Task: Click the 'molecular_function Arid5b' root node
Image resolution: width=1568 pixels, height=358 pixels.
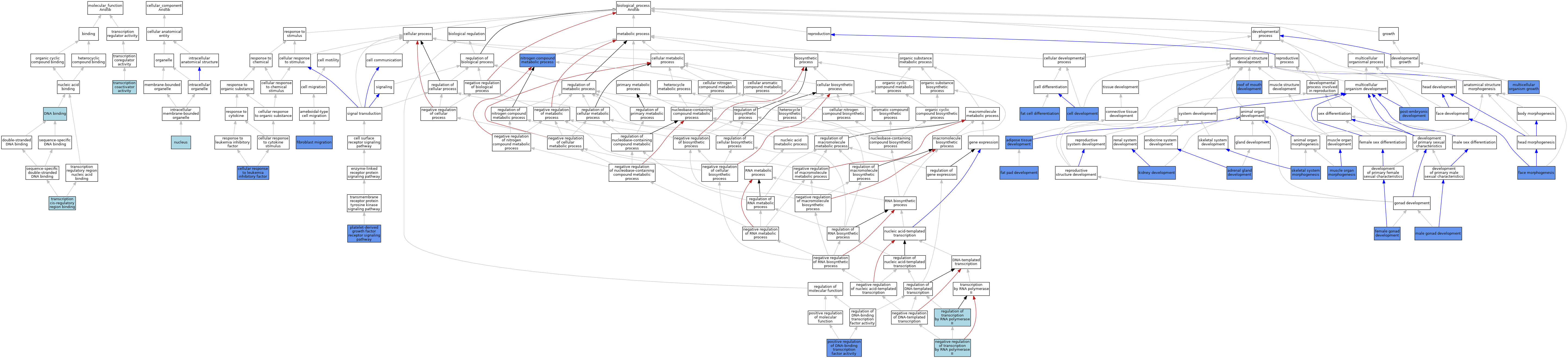Action: (105, 7)
